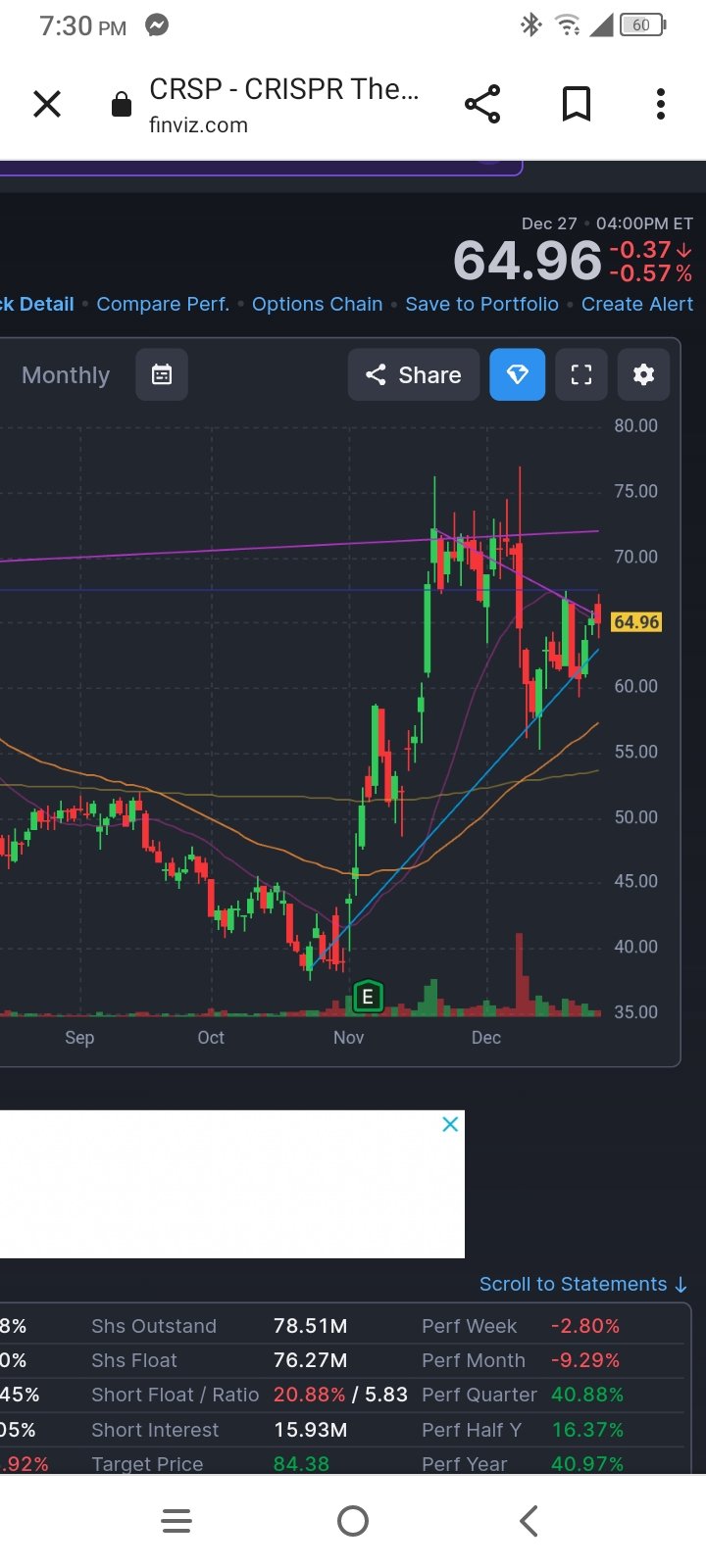Close the ad with X icon
The image size is (706, 1568).
click(450, 1124)
